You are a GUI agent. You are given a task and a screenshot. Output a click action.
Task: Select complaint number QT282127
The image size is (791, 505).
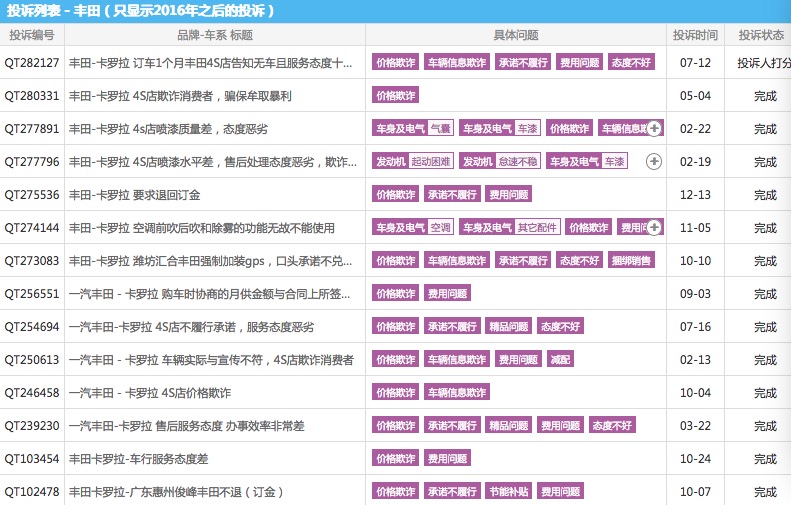(32, 63)
